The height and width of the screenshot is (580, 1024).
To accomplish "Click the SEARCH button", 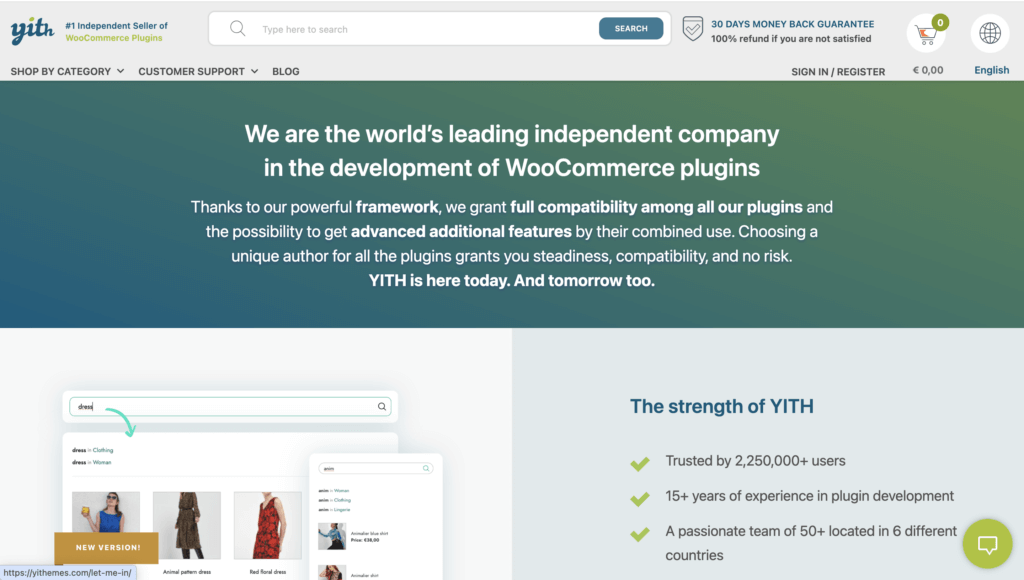I will point(631,29).
